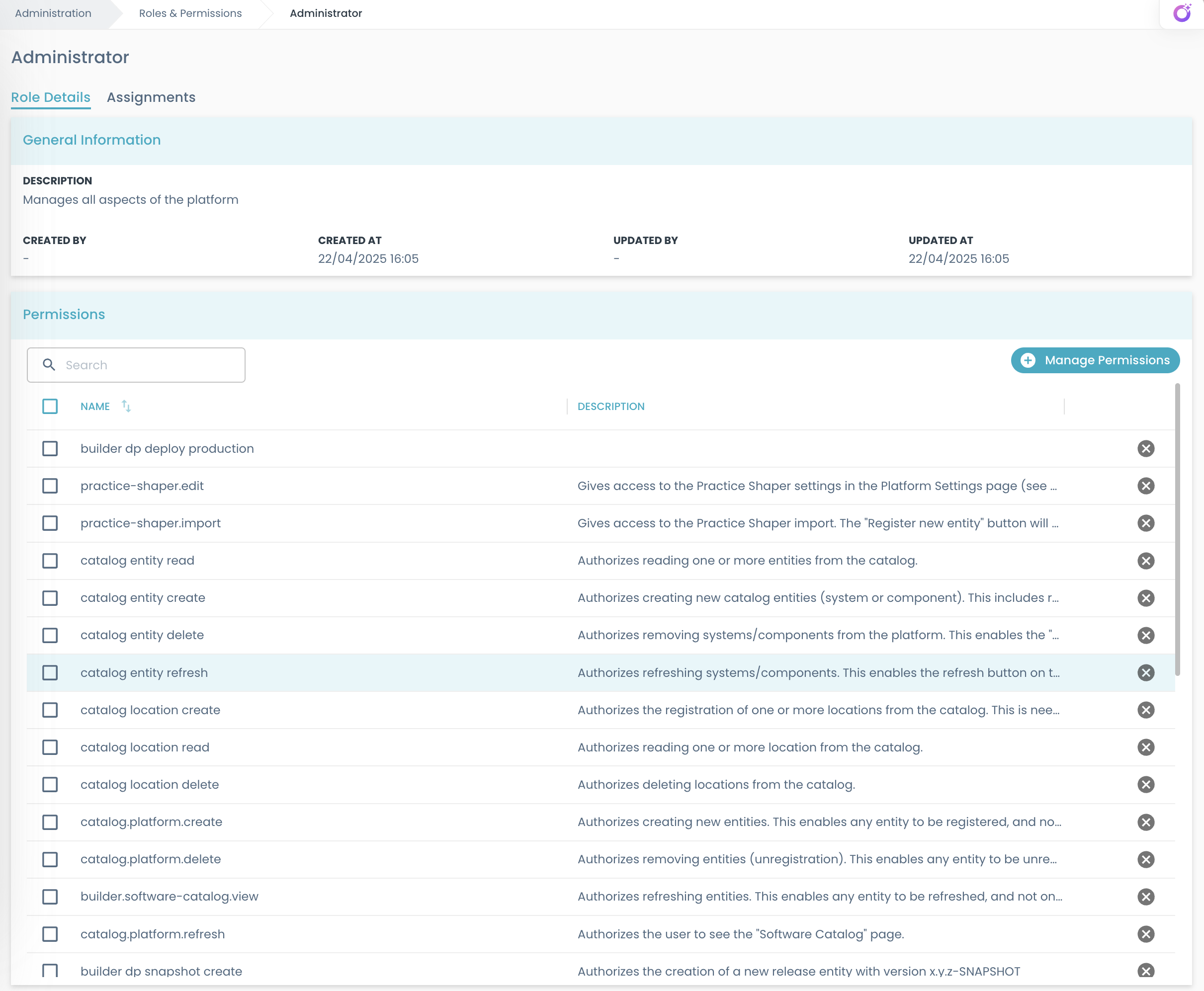
Task: Sort permissions by the Name column arrows
Action: tap(126, 406)
